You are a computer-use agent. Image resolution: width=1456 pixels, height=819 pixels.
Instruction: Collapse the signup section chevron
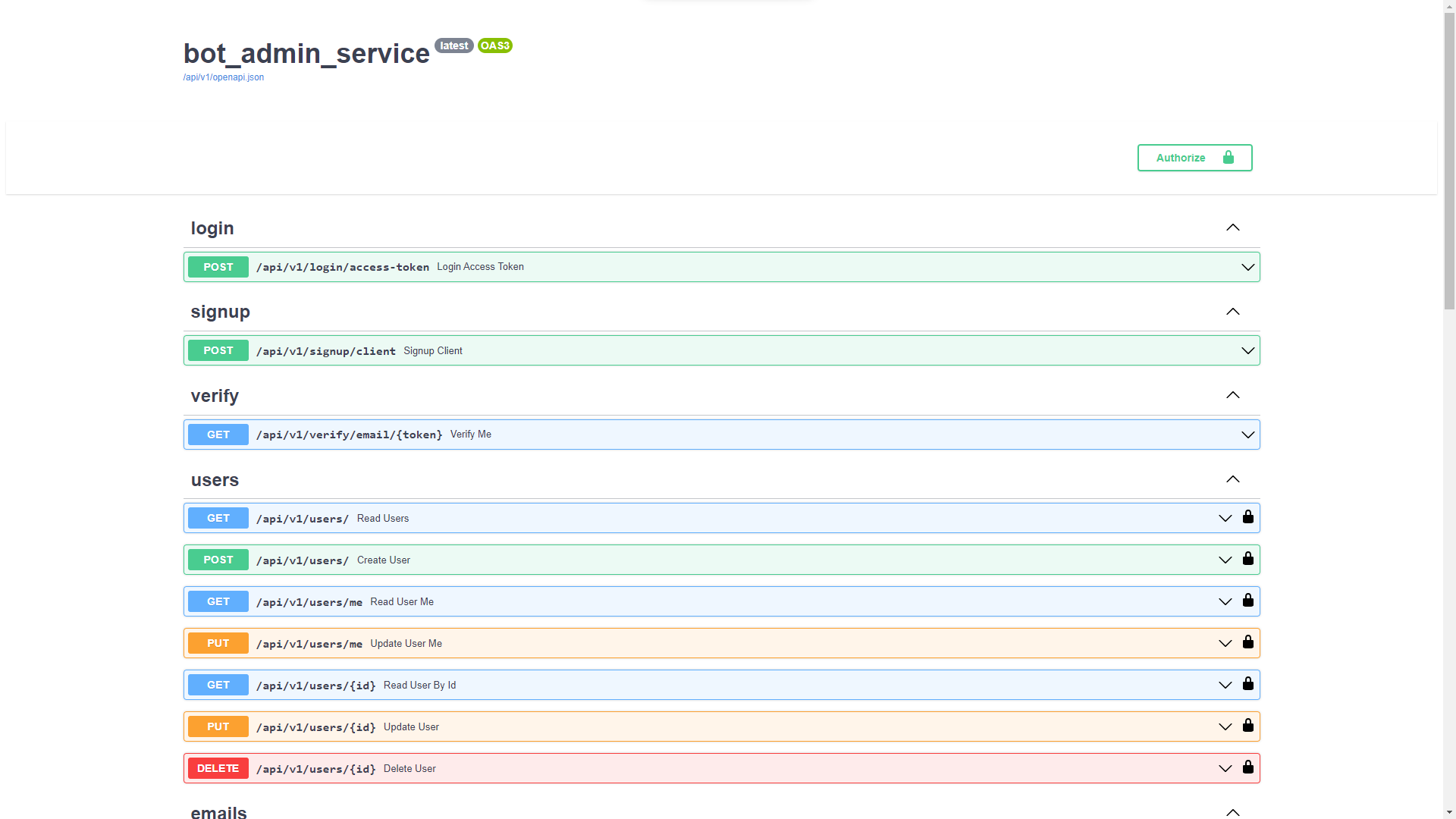[x=1232, y=312]
